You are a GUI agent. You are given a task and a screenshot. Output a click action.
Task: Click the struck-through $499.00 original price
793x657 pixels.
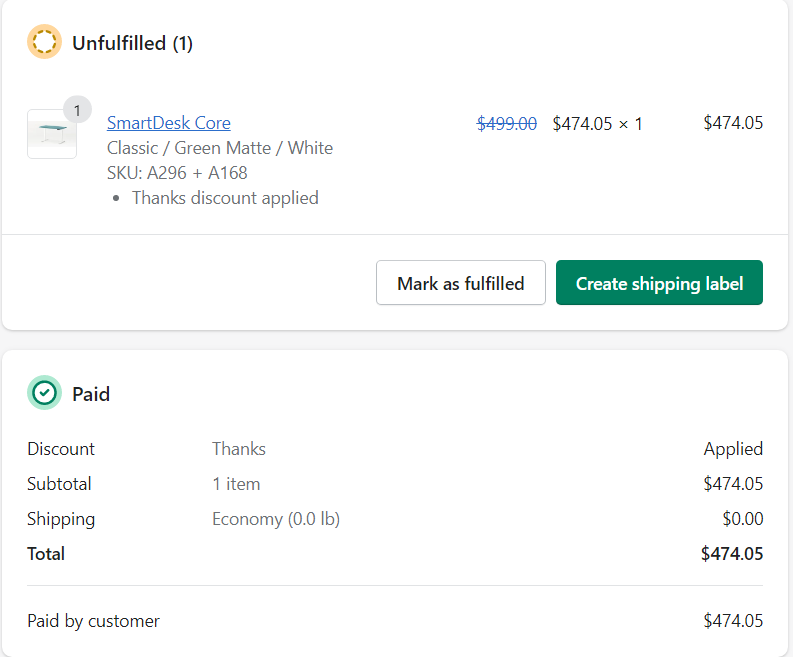click(506, 123)
